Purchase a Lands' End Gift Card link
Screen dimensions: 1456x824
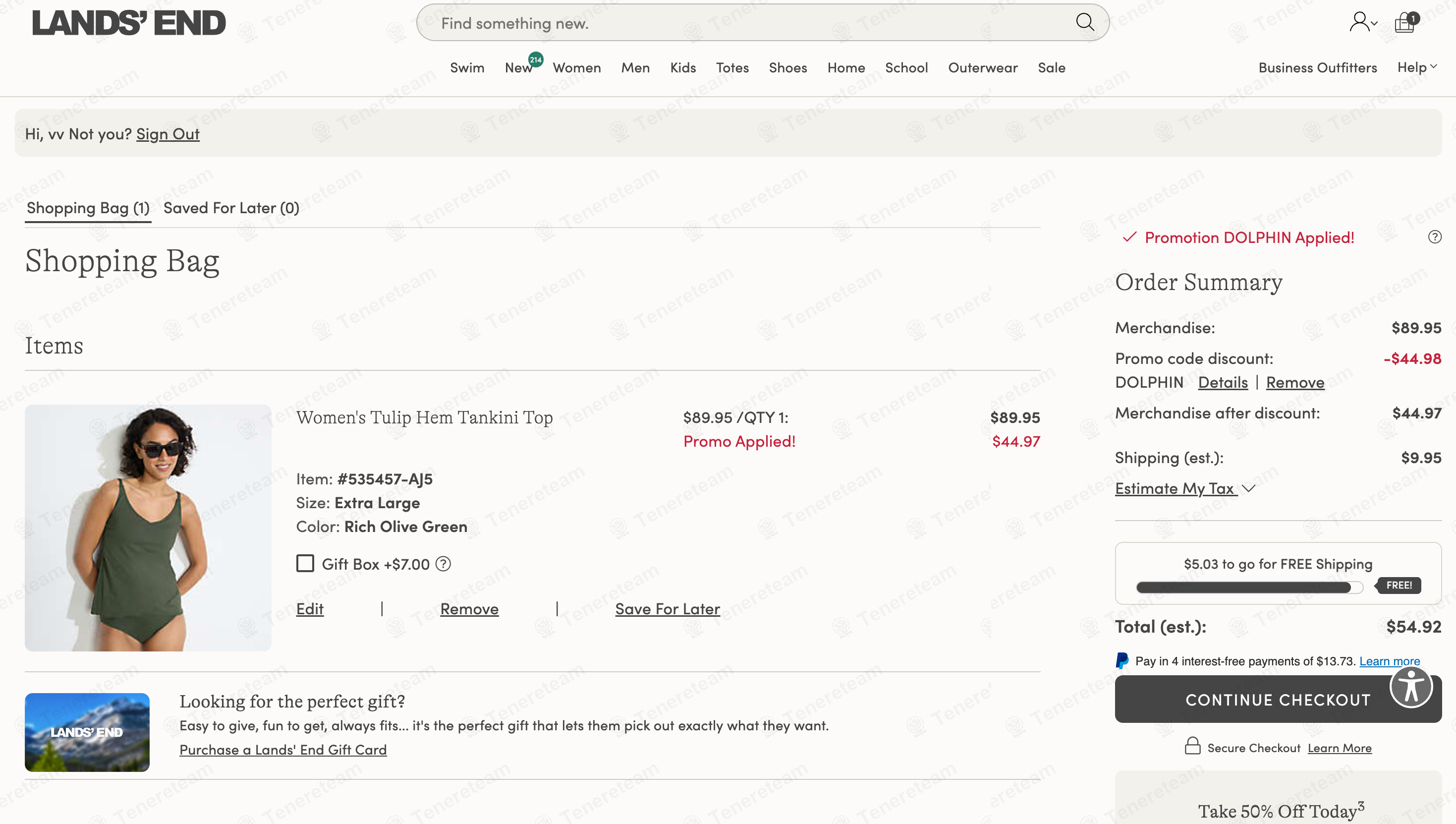tap(283, 750)
